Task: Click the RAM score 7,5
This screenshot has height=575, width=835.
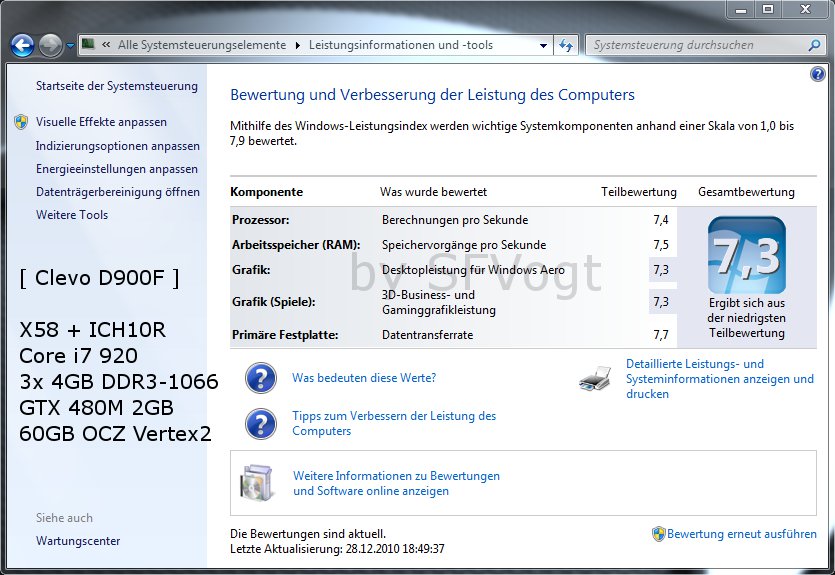Action: (661, 245)
